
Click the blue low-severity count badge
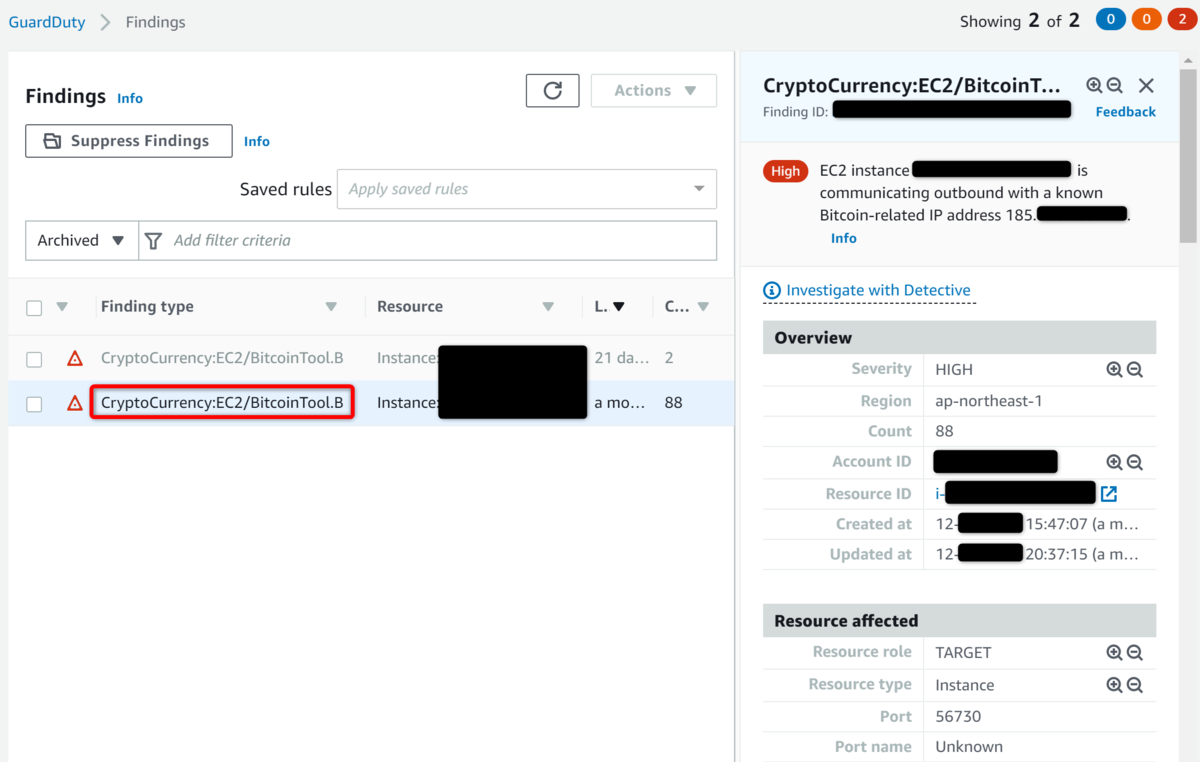pyautogui.click(x=1111, y=20)
